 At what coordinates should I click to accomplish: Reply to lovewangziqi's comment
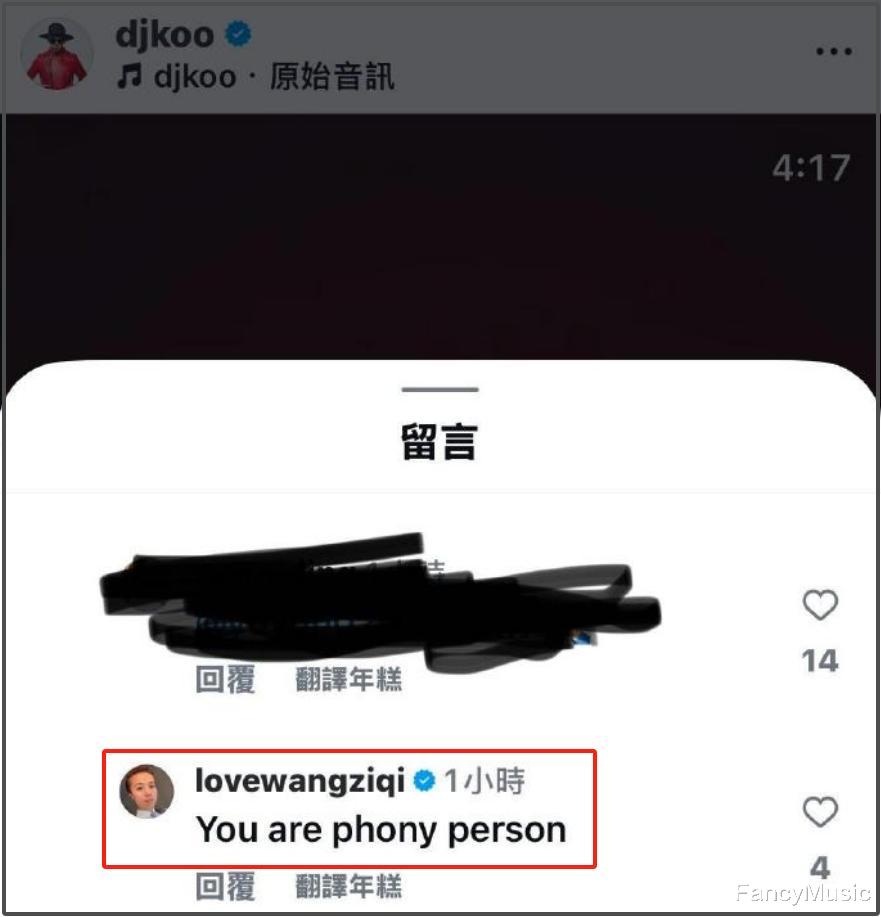point(225,886)
